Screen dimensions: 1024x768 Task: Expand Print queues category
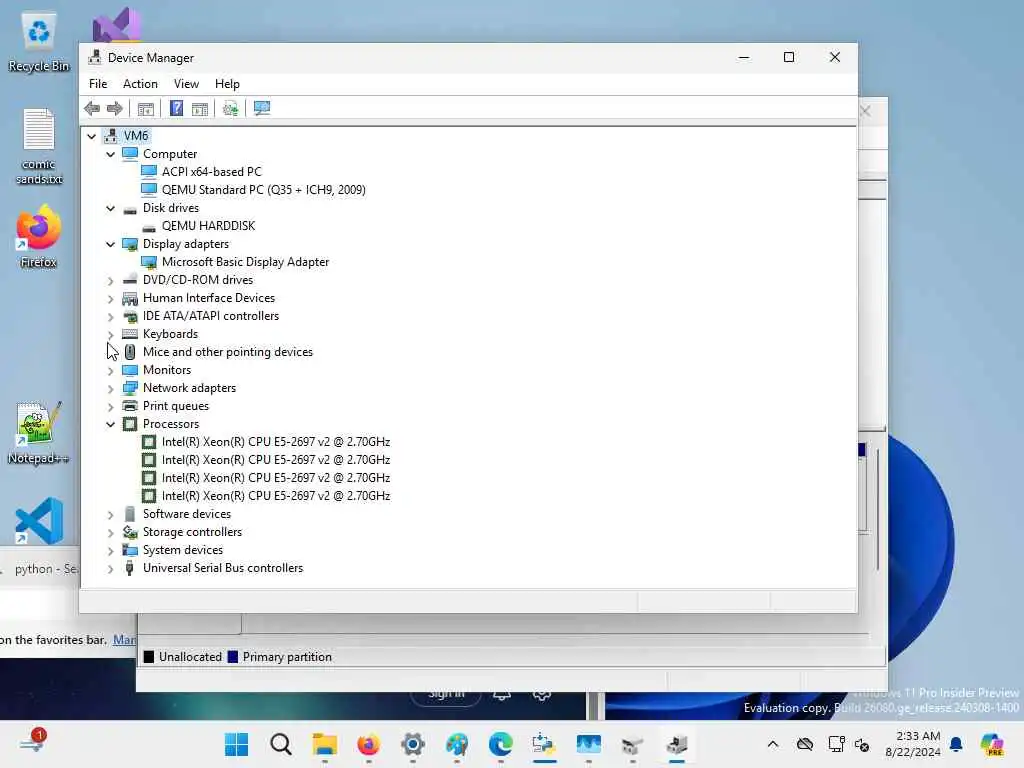tap(110, 406)
